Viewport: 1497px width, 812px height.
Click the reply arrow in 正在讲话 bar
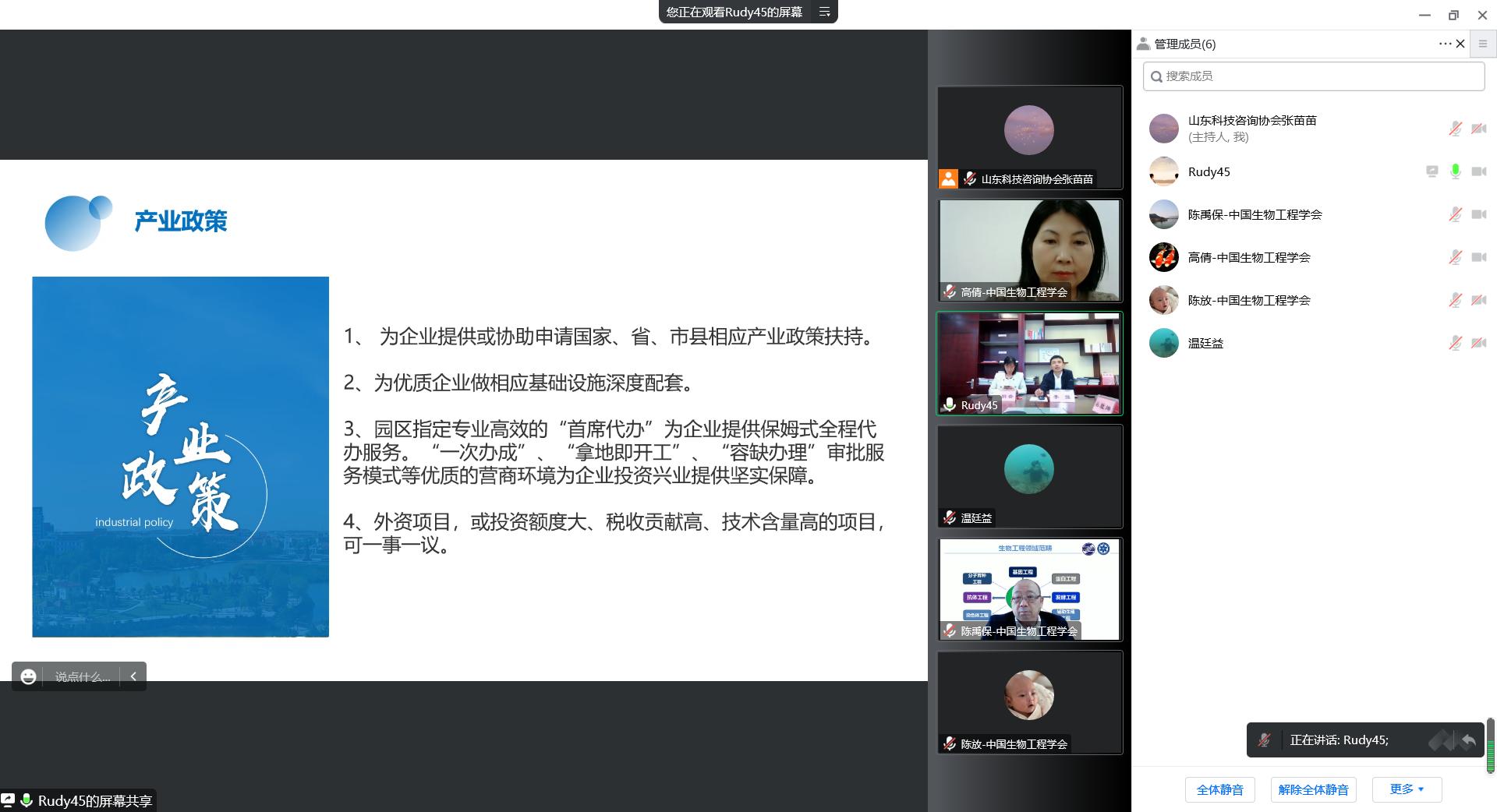[x=1468, y=740]
